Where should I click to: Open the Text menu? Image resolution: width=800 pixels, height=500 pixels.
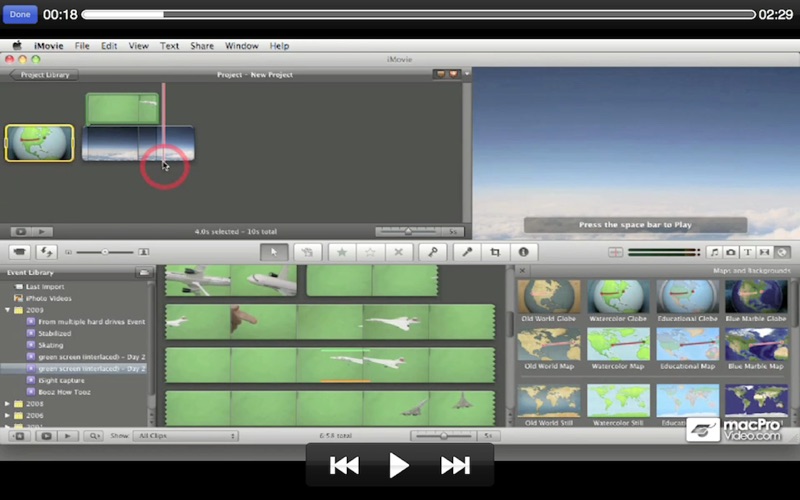tap(169, 45)
